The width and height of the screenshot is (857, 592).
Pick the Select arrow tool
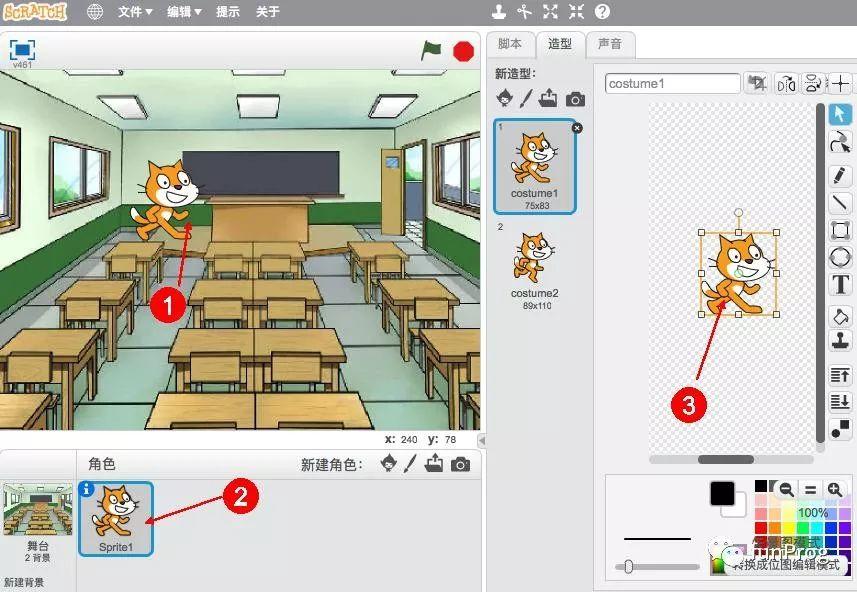(x=840, y=114)
